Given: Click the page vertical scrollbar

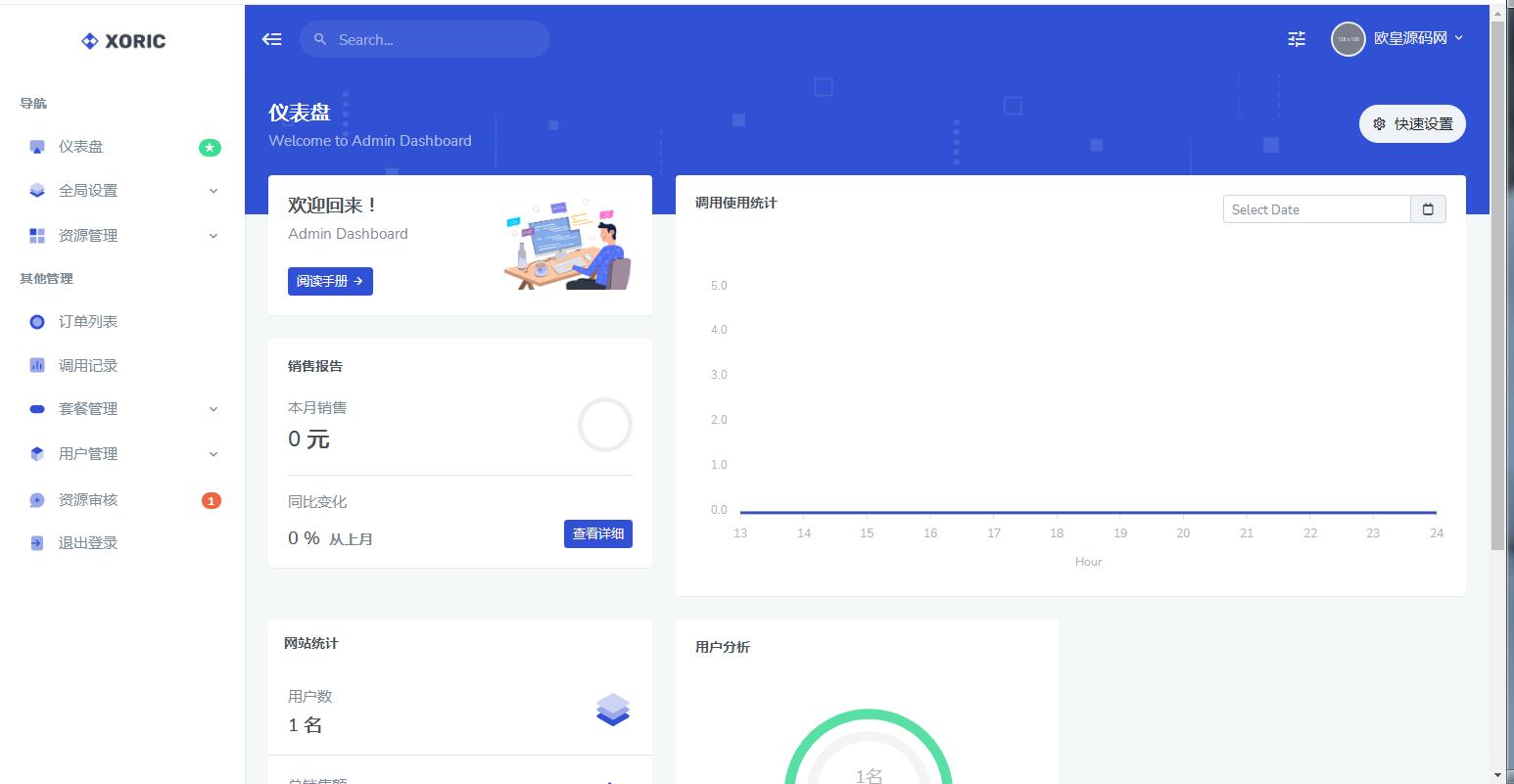Looking at the screenshot, I should [1497, 284].
